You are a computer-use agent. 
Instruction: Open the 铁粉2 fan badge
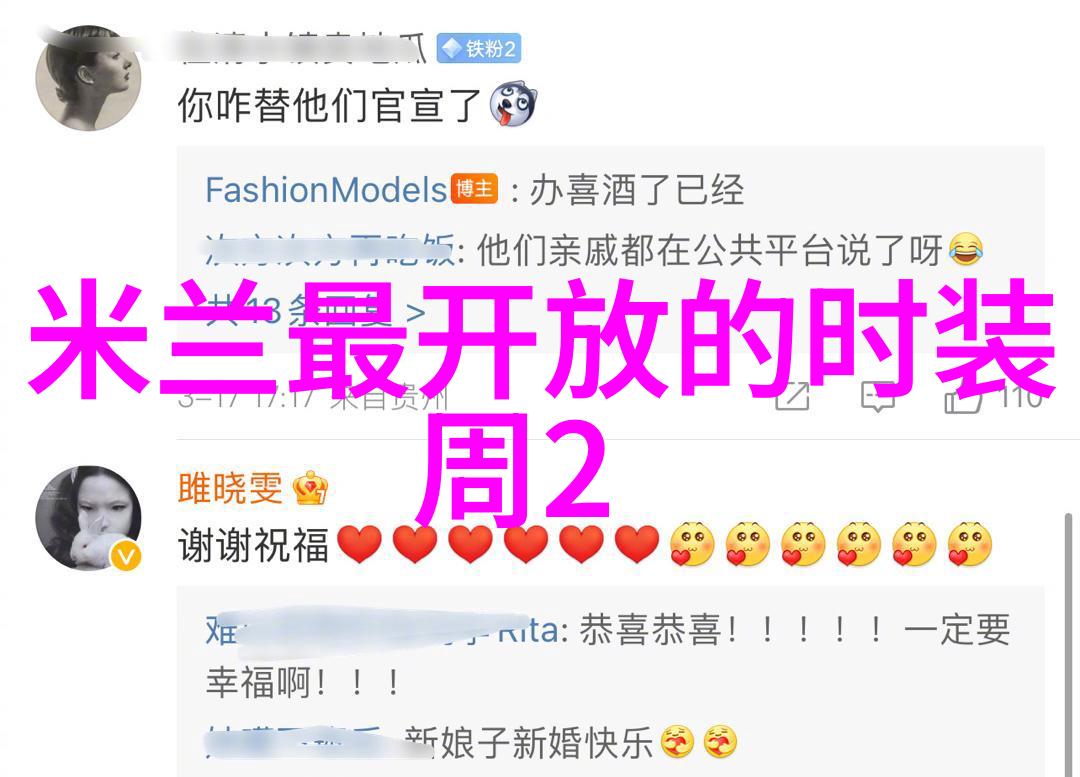(x=479, y=49)
